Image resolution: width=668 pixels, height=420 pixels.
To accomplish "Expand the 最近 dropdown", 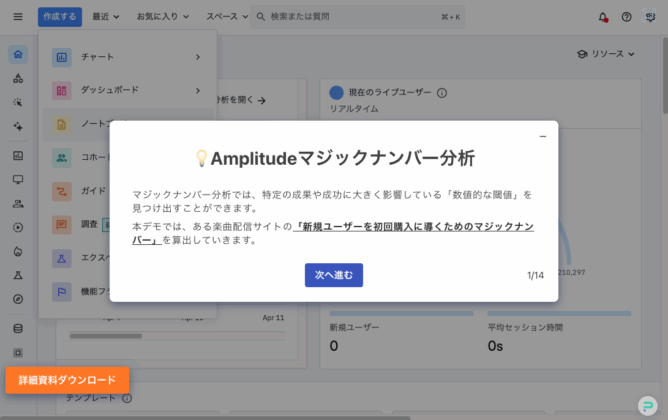I will coord(106,17).
